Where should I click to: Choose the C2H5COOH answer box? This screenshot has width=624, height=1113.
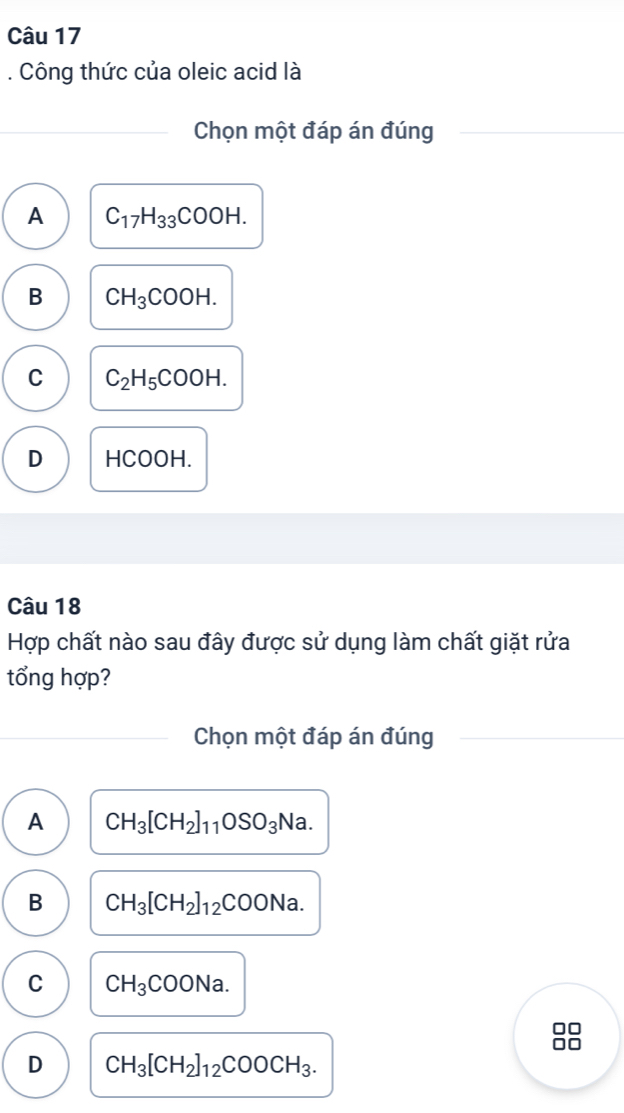(x=167, y=378)
